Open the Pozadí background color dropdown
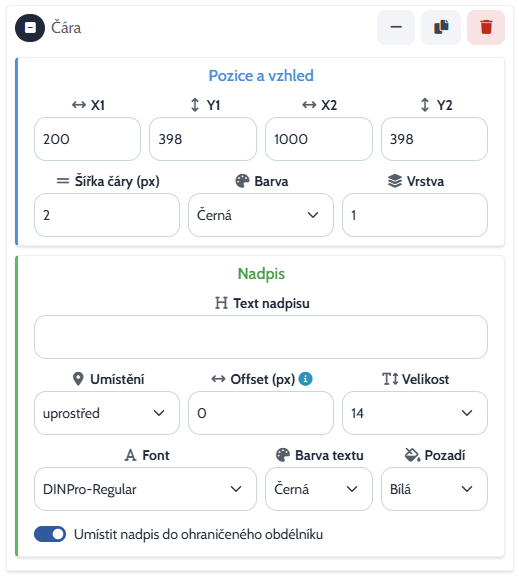Screen dimensions: 519x577 (434, 489)
